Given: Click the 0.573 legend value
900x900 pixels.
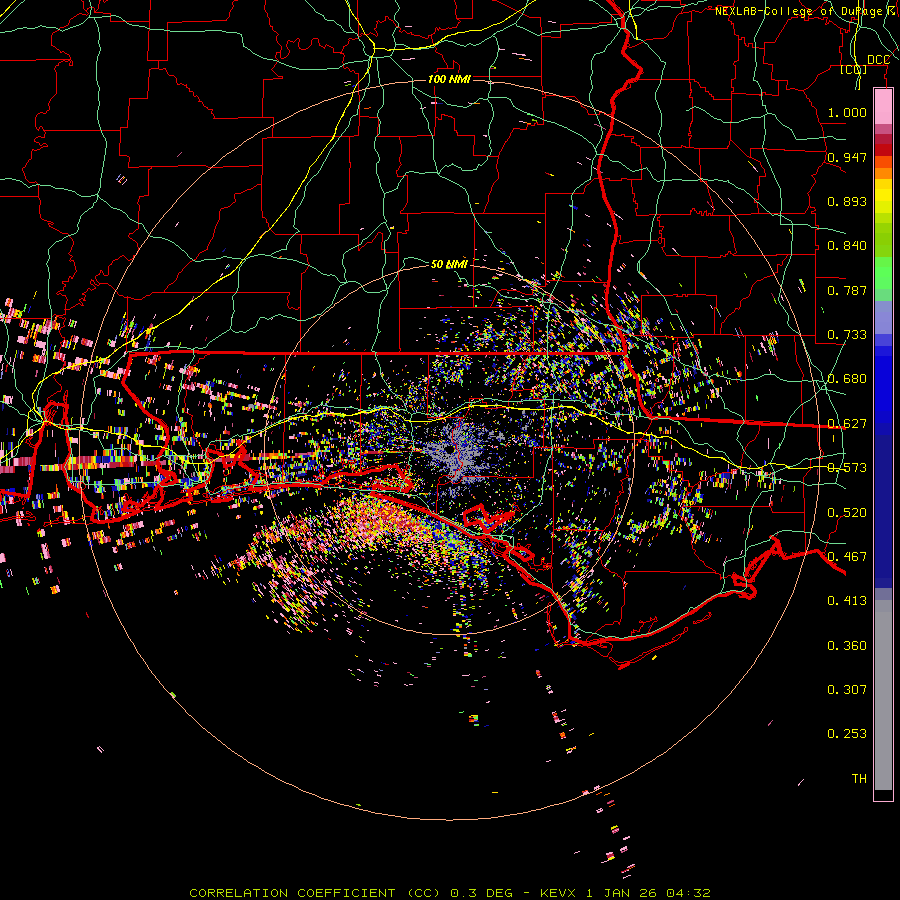Looking at the screenshot, I should tap(847, 468).
